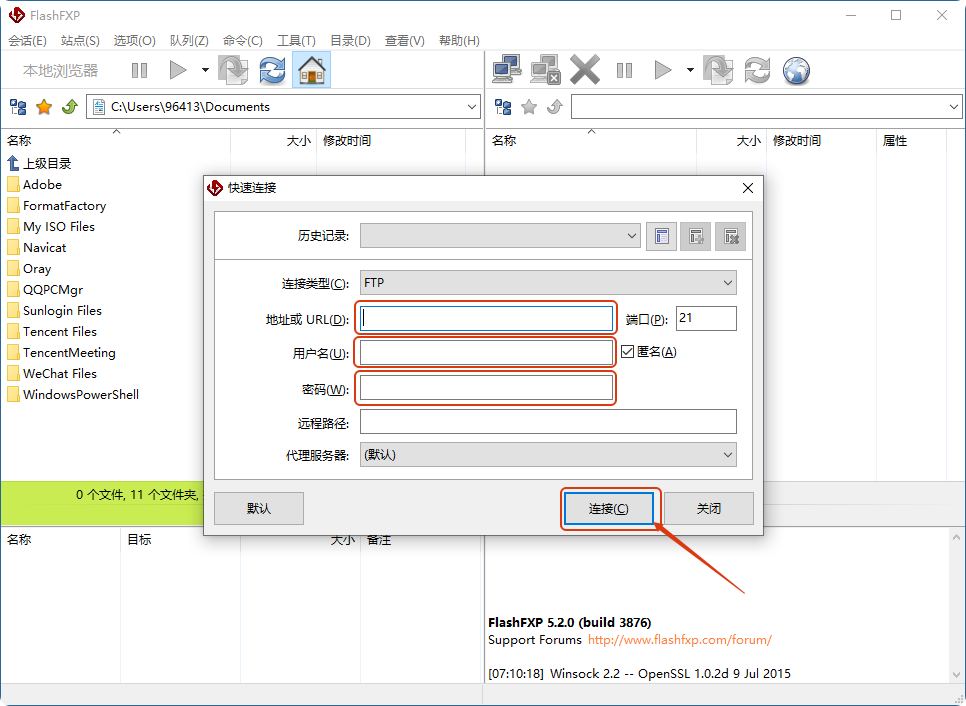Viewport: 966px width, 706px height.
Task: Expand the local path C:\Users\96413\Documents dropdown
Action: tap(472, 107)
